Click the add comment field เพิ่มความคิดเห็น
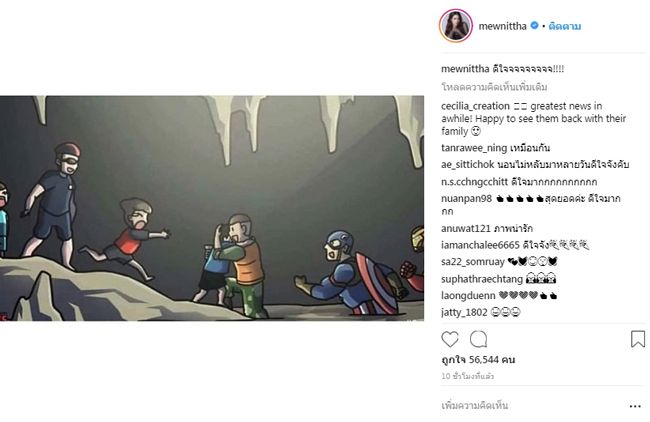The width and height of the screenshot is (650, 422). 475,405
